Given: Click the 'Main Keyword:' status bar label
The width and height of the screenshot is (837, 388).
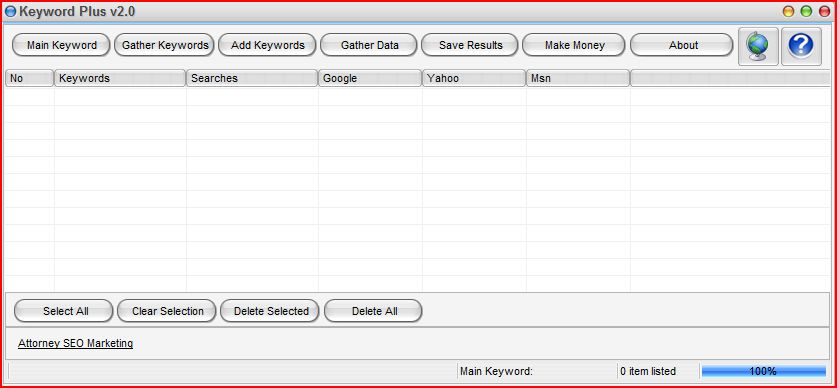Looking at the screenshot, I should click(x=496, y=371).
